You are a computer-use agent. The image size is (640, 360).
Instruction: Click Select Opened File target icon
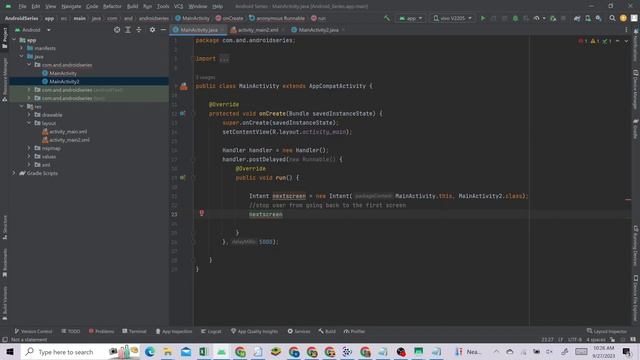pos(117,30)
